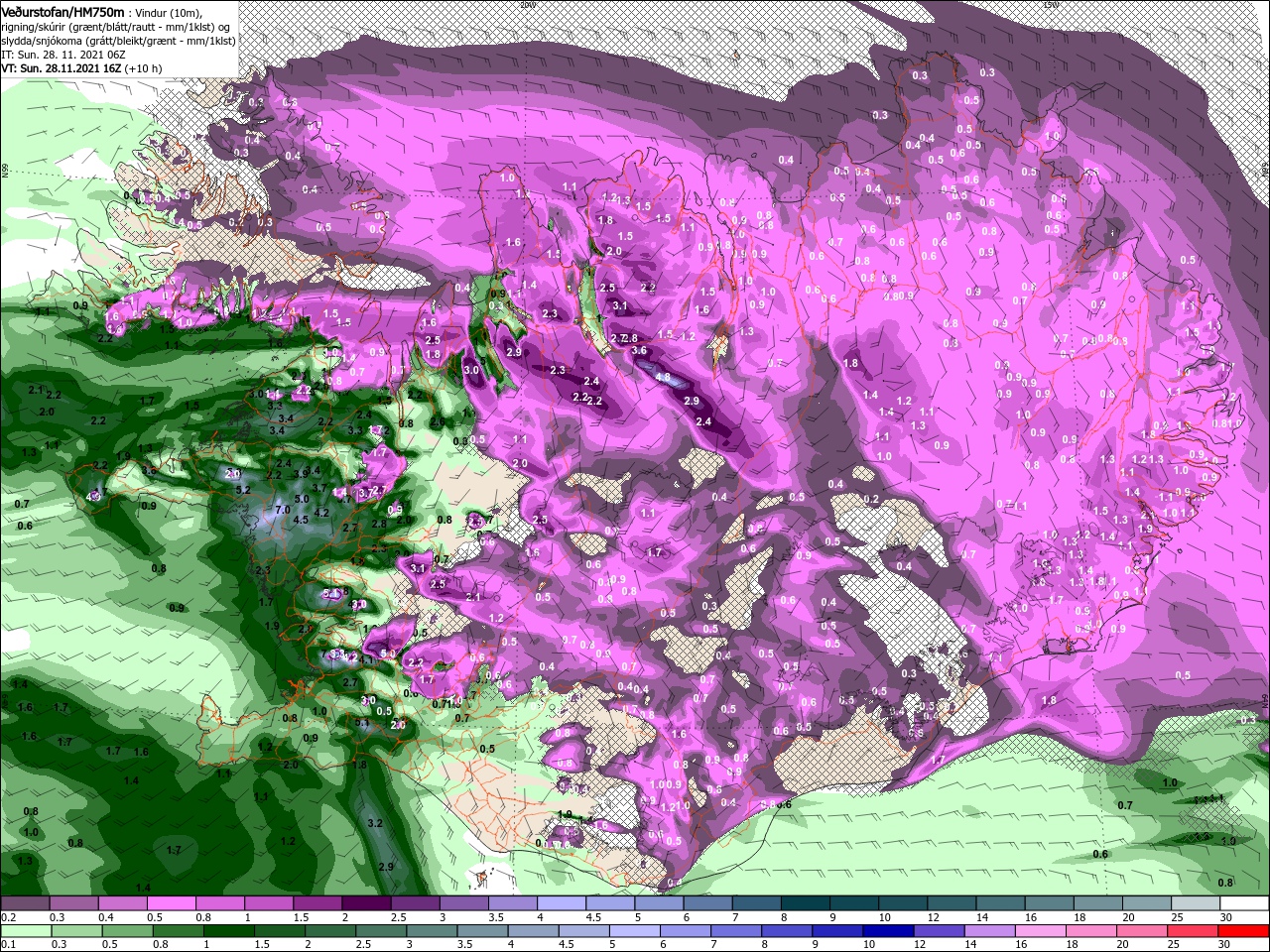
Task: Pick the deep blue swatch labeled 10
Action: (x=886, y=930)
